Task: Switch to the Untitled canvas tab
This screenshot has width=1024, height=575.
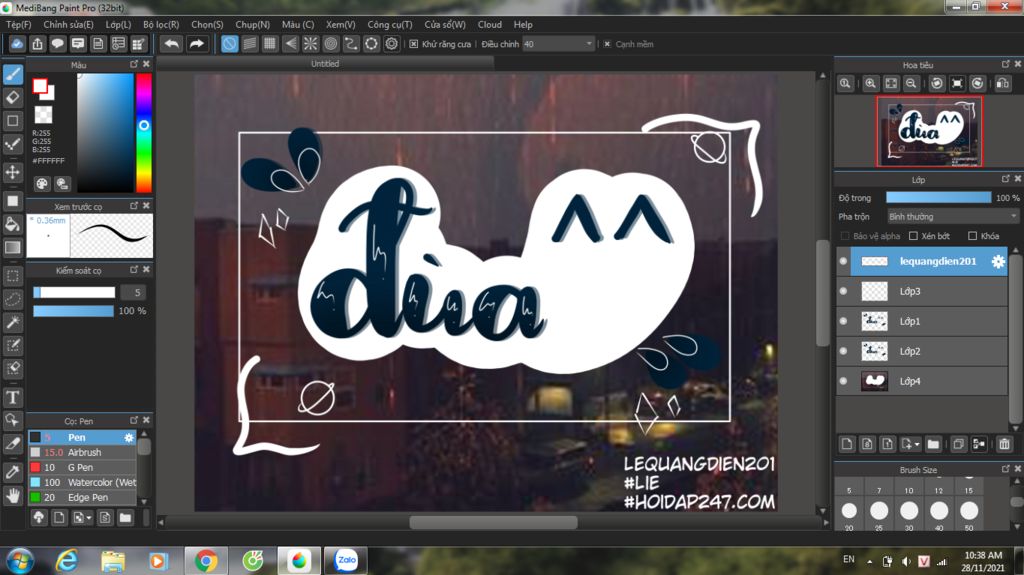Action: [325, 63]
